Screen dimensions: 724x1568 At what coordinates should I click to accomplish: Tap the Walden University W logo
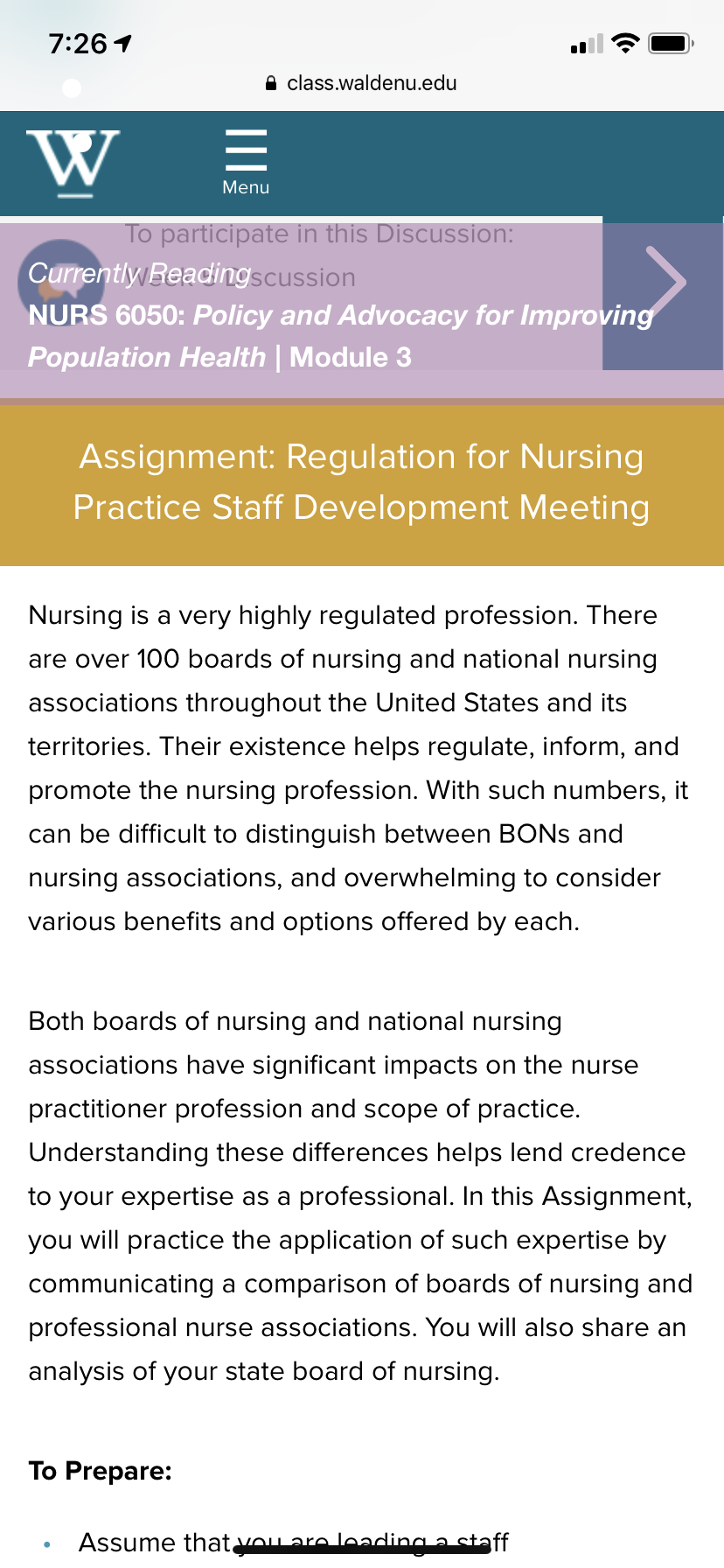pos(73,163)
